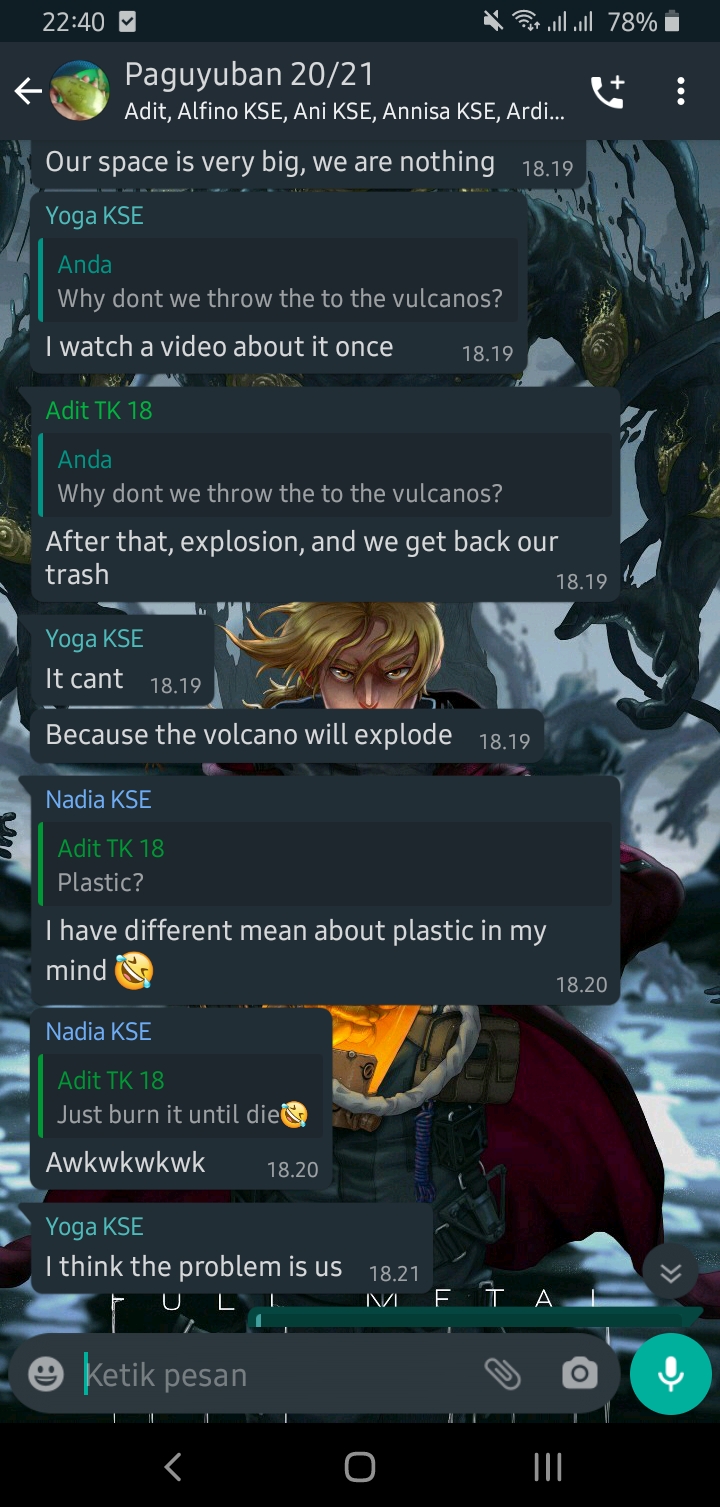Tap sender name Nadia KSE above plastic message
The image size is (720, 1507).
(x=98, y=799)
